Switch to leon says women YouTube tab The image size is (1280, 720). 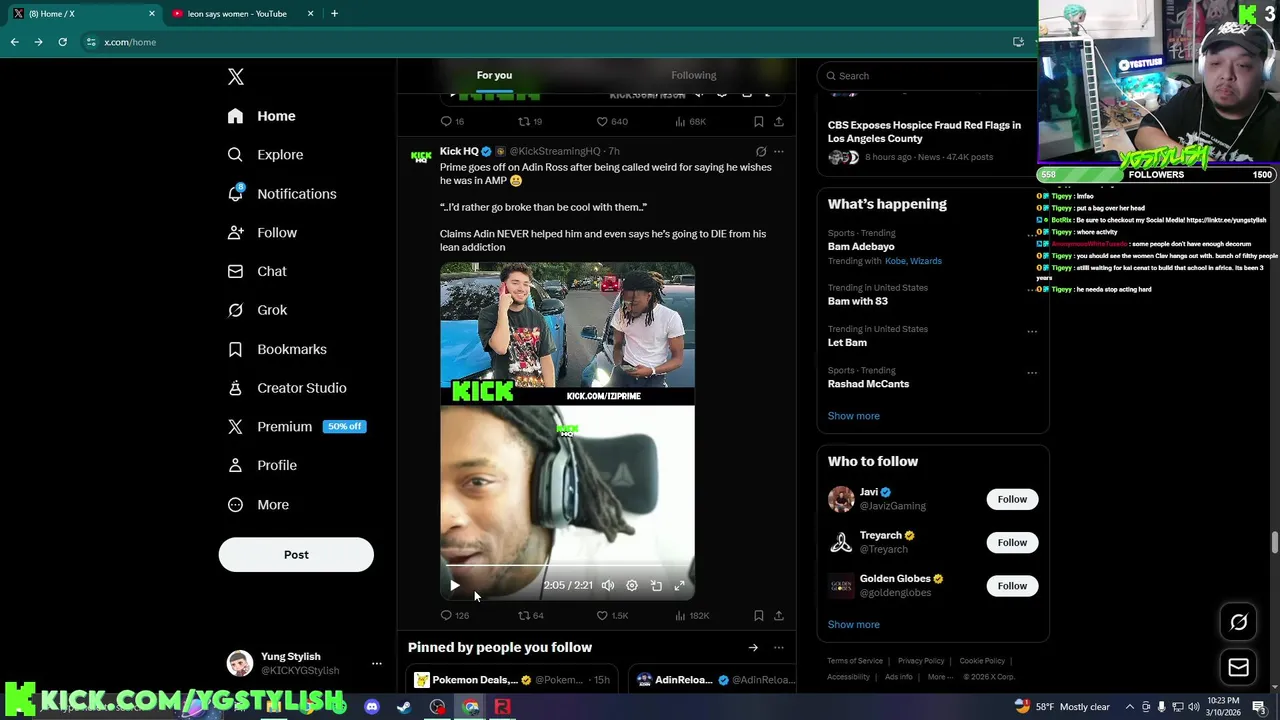click(x=238, y=14)
